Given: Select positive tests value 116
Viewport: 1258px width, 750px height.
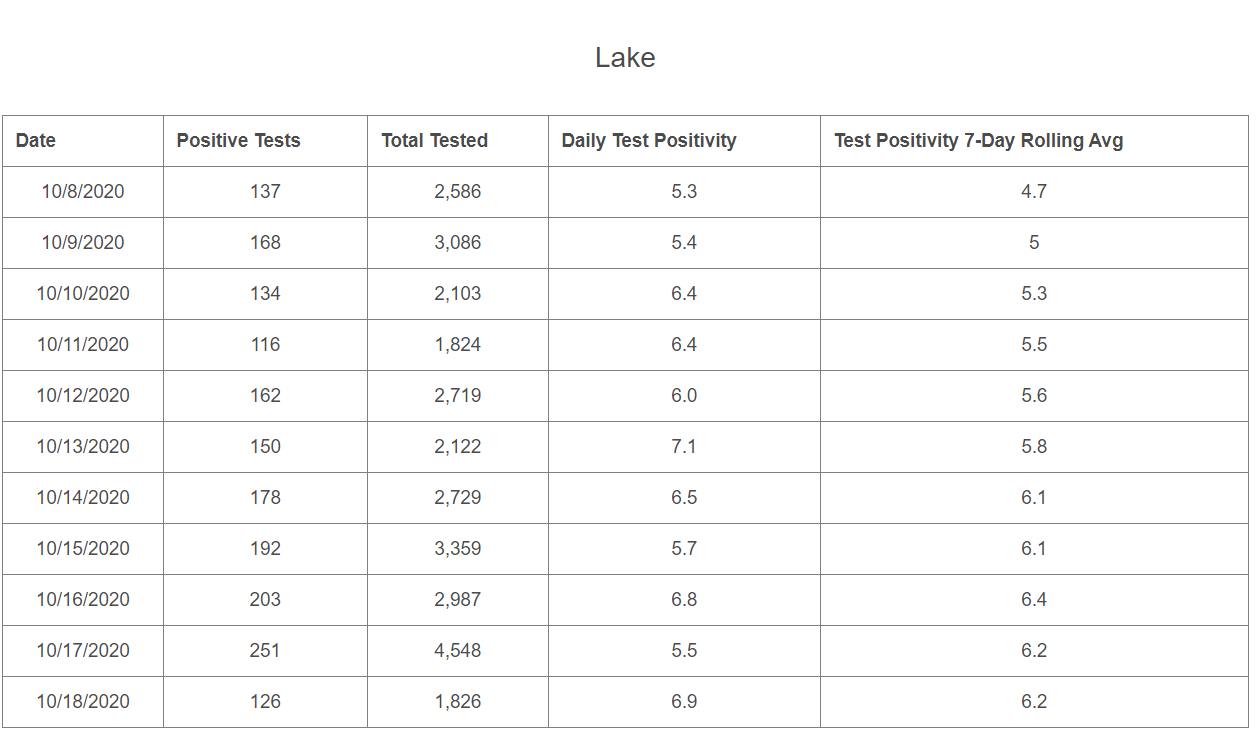Looking at the screenshot, I should (265, 345).
